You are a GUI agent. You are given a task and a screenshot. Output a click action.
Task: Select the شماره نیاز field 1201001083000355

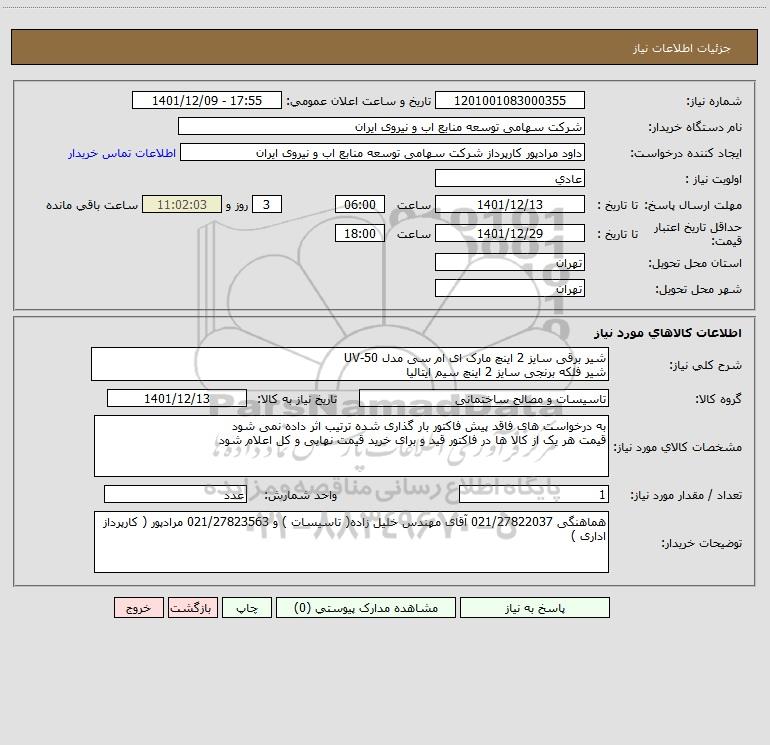point(510,101)
